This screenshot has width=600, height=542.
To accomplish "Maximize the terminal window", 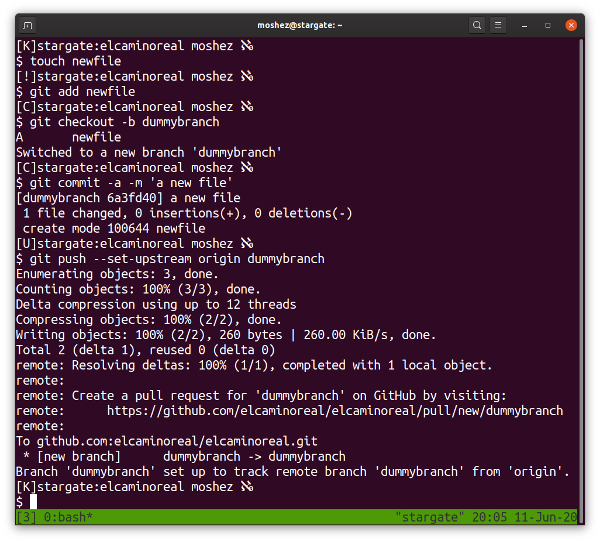I will 548,24.
